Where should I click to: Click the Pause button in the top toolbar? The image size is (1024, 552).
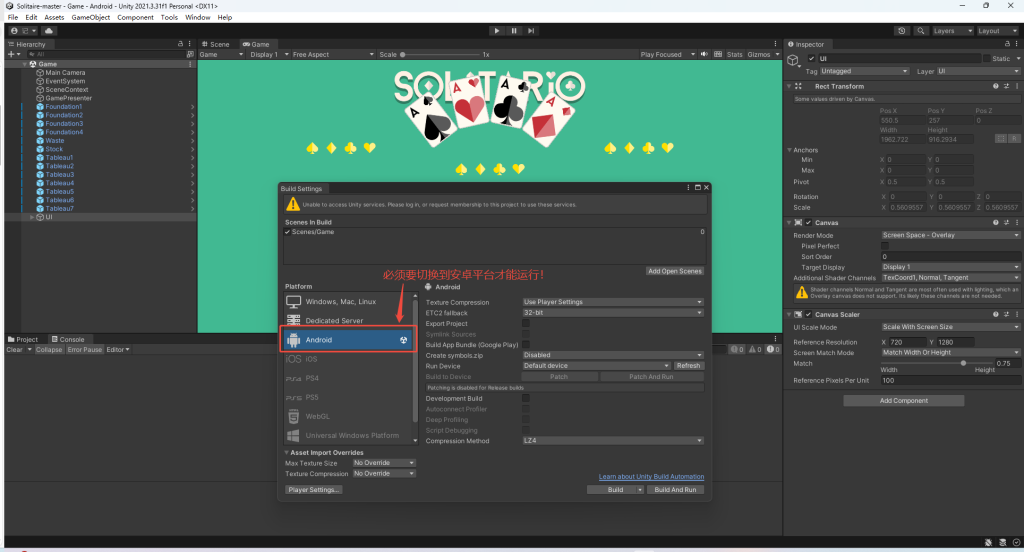coord(514,31)
